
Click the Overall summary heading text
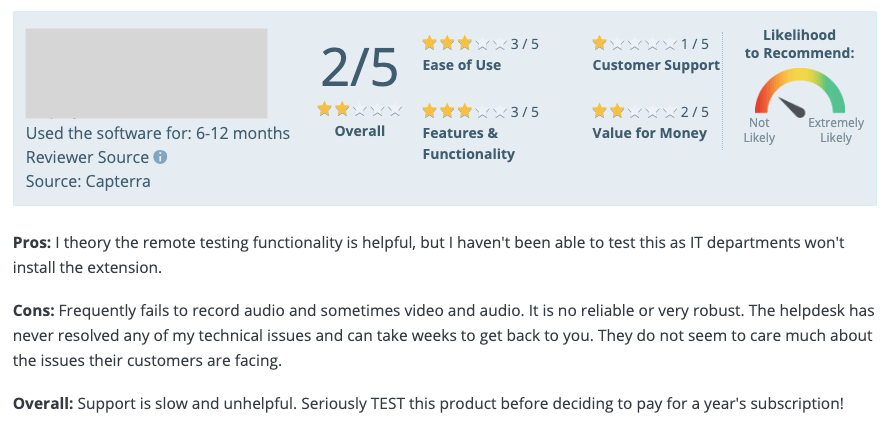44,404
